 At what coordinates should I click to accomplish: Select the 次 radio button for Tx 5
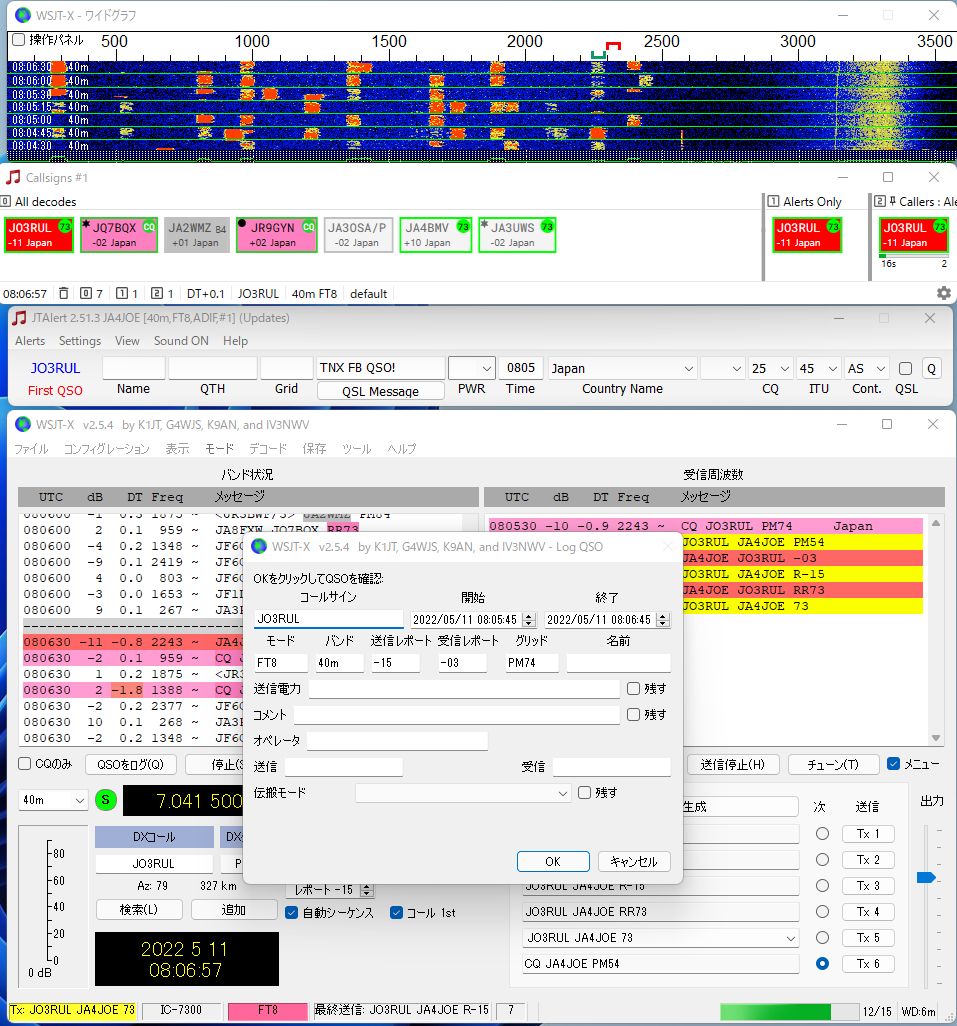pyautogui.click(x=822, y=938)
